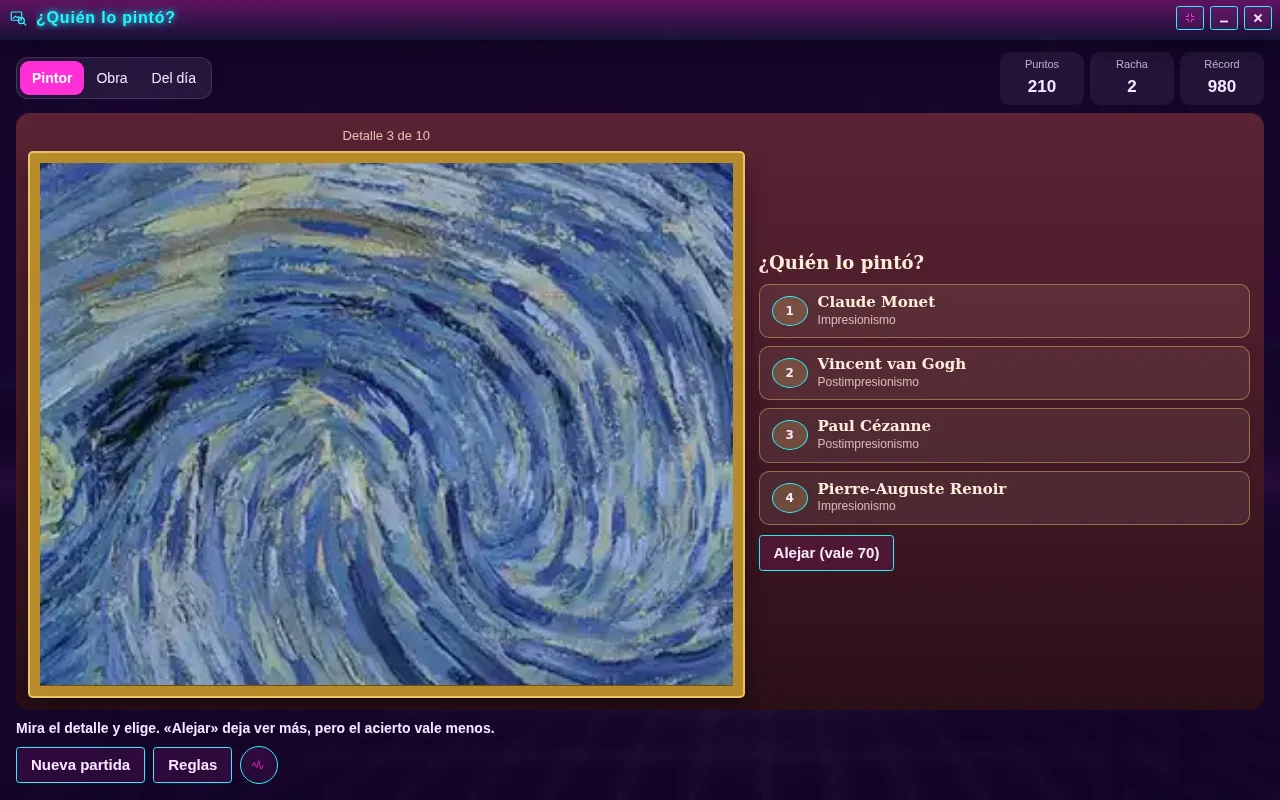Open the Del día tab
1280x800 pixels.
pyautogui.click(x=174, y=78)
